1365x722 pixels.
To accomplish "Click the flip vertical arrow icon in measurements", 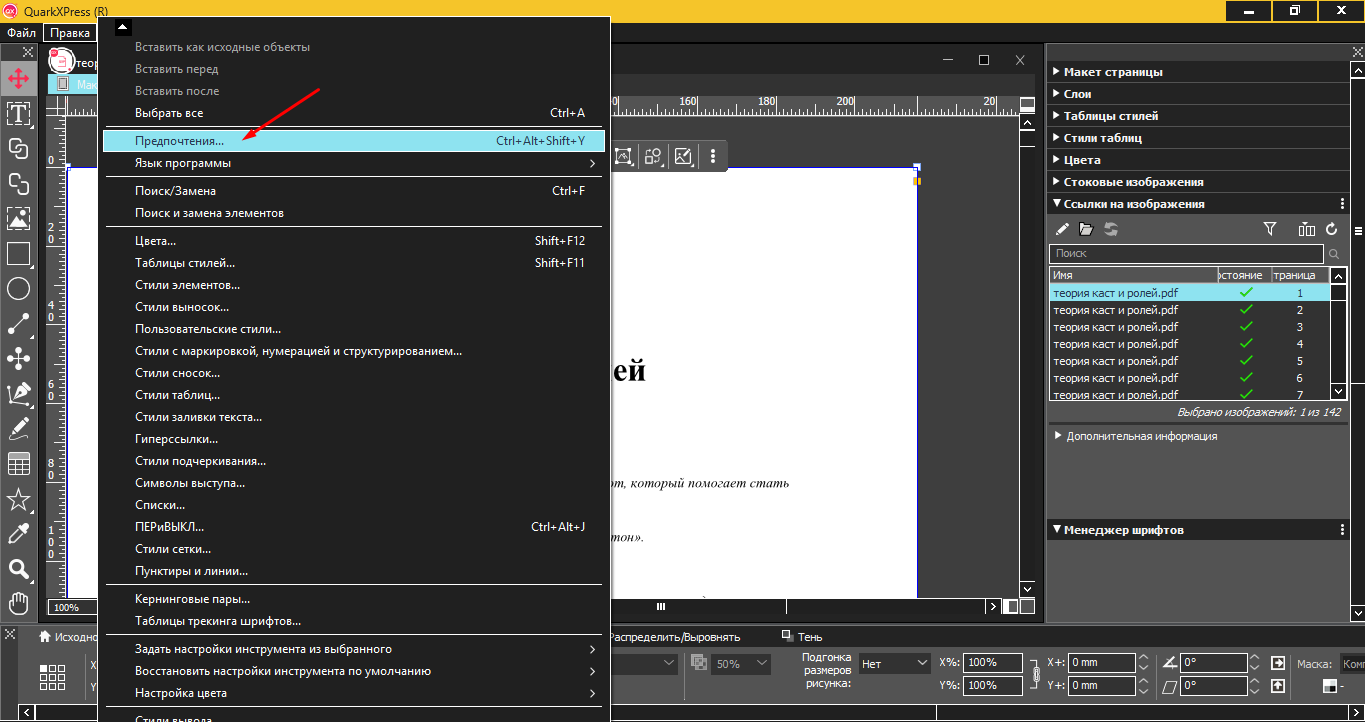I will pyautogui.click(x=1278, y=686).
